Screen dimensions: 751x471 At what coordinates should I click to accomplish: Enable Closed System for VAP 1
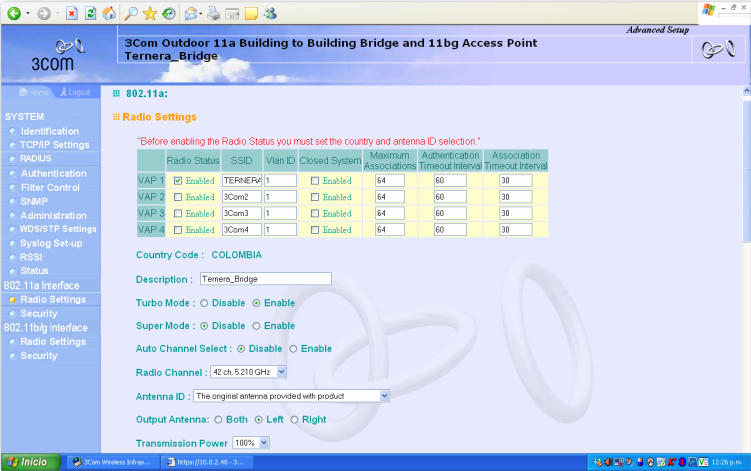[316, 181]
